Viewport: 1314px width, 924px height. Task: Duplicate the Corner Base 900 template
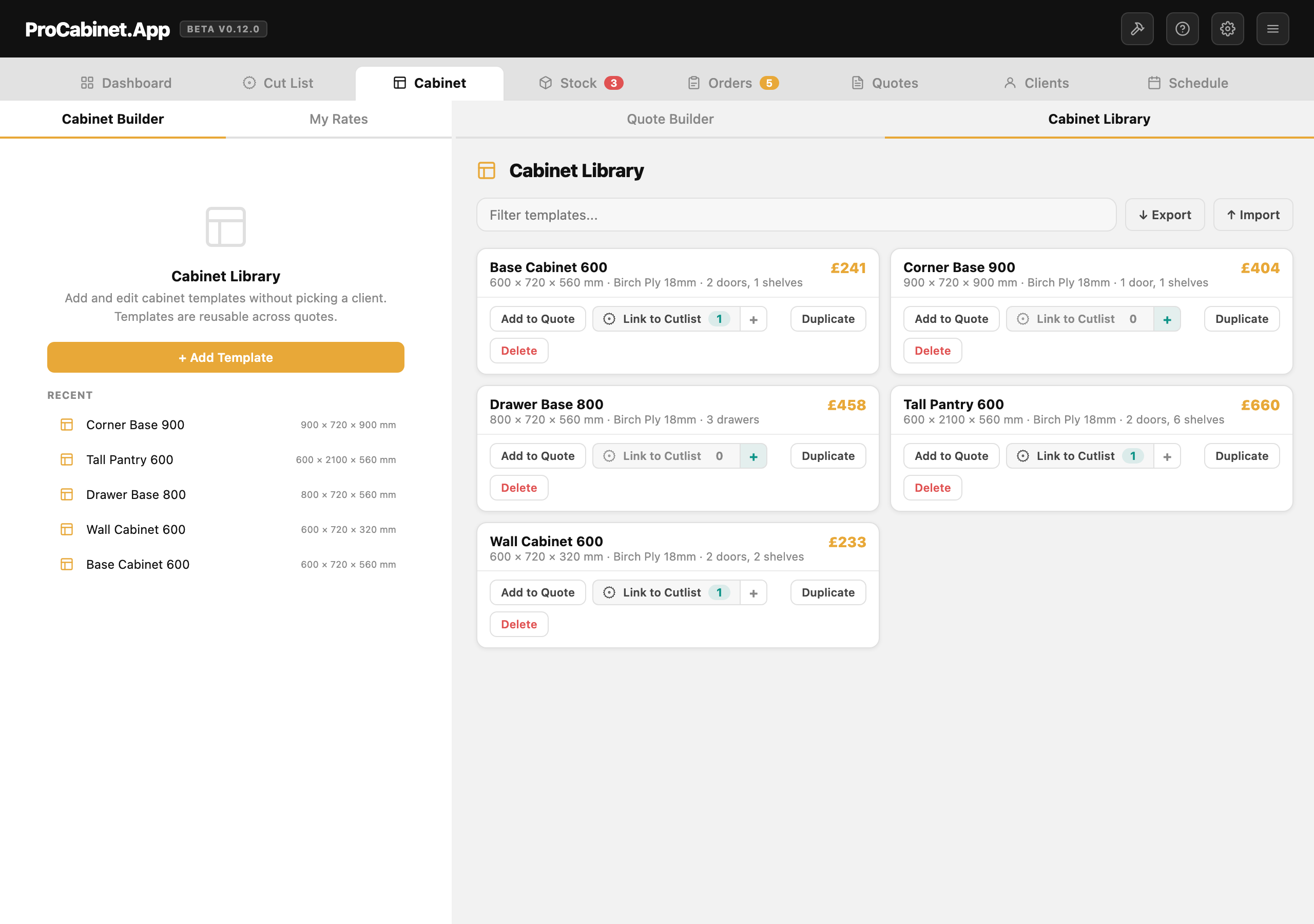(x=1242, y=319)
